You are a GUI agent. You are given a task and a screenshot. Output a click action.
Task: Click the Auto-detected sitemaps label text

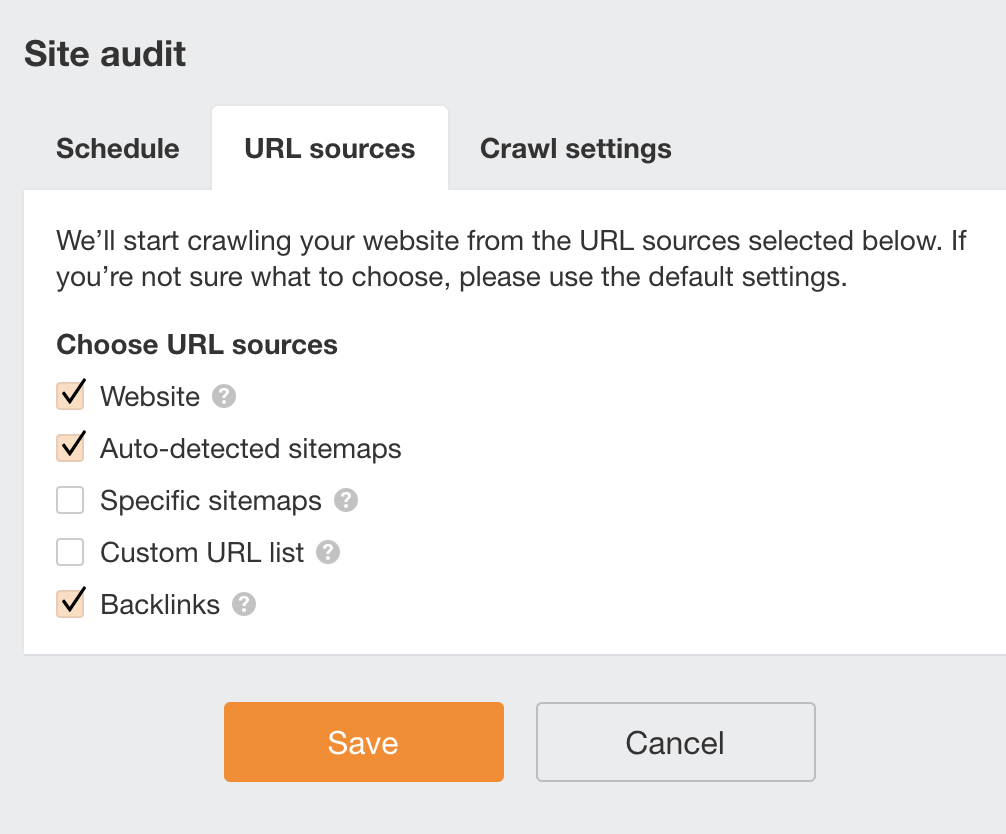point(251,449)
